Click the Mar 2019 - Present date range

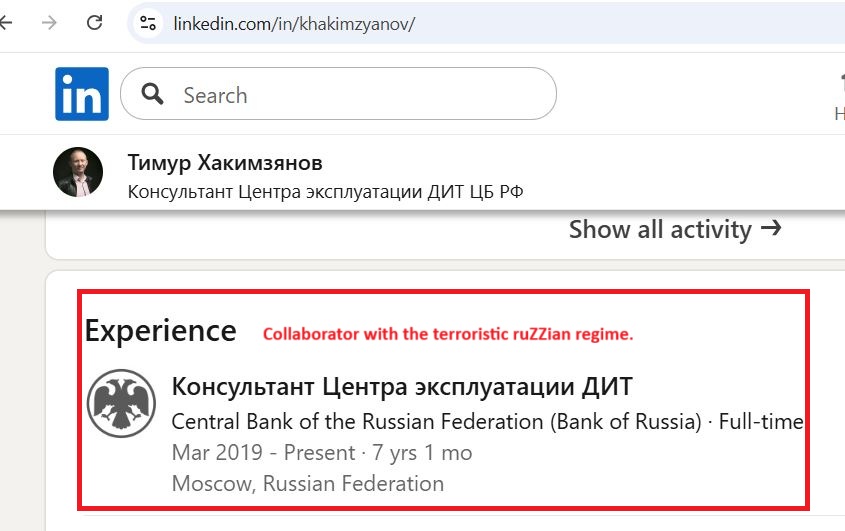tap(263, 452)
